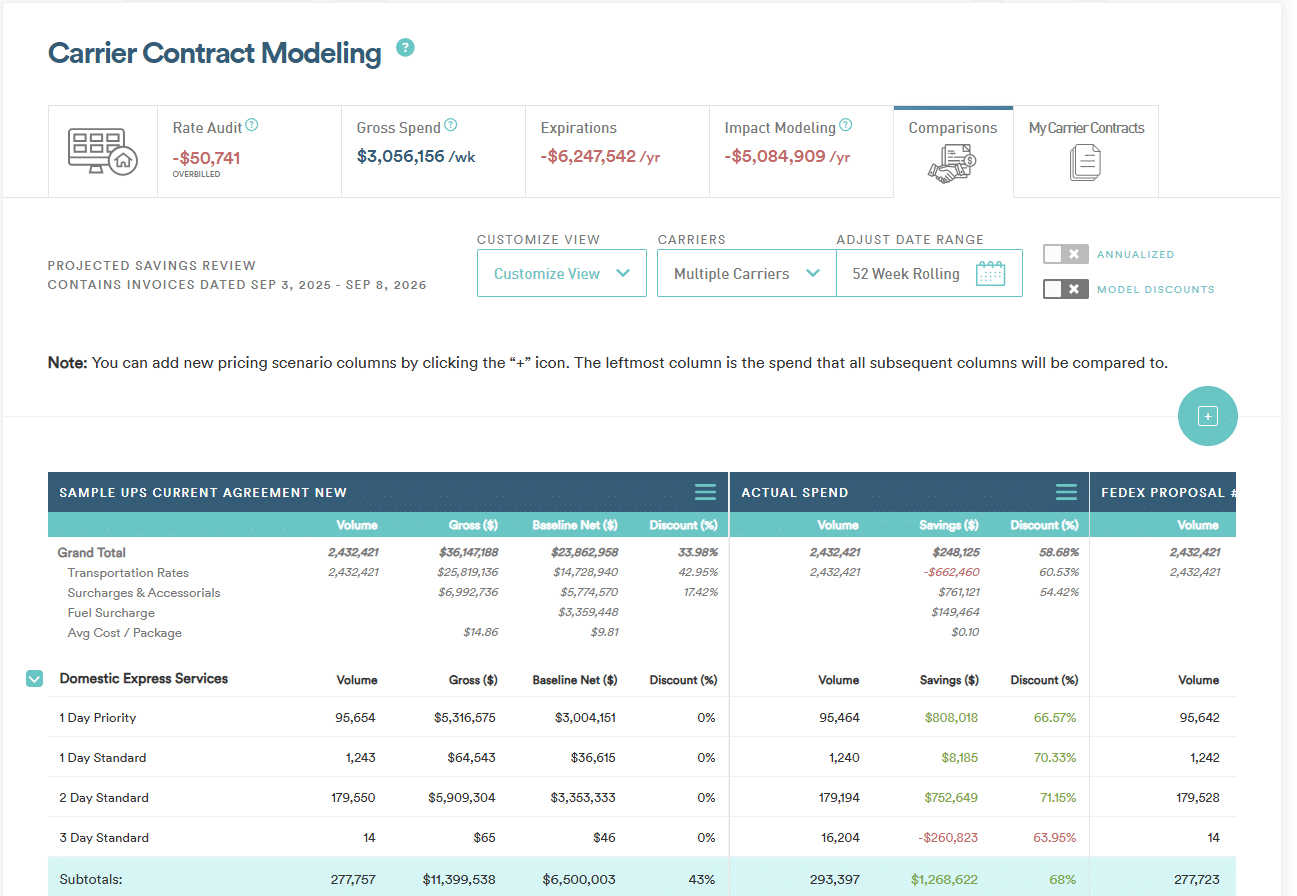Click the Sample UPS Current Agreement New header
1297x896 pixels.
point(203,492)
